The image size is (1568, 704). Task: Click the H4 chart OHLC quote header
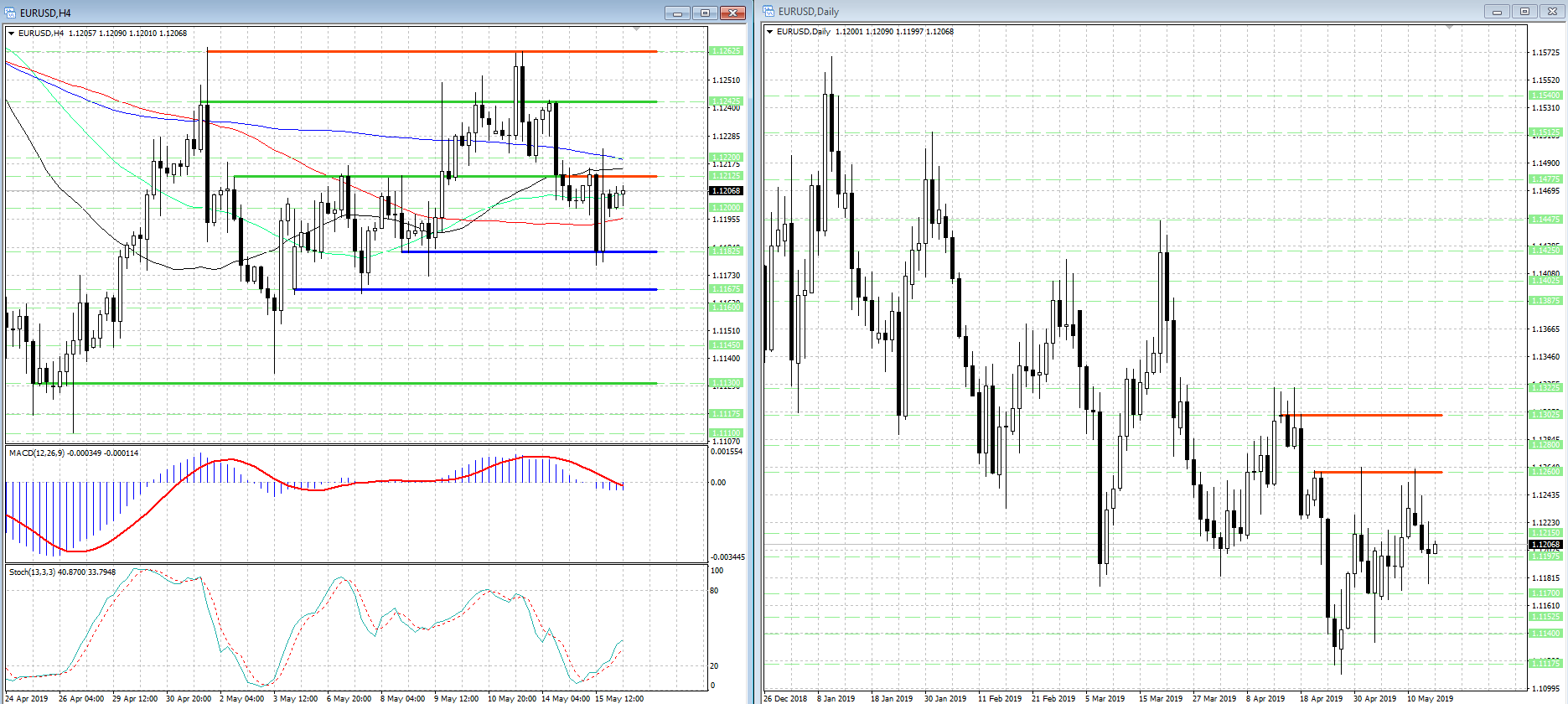(x=102, y=34)
